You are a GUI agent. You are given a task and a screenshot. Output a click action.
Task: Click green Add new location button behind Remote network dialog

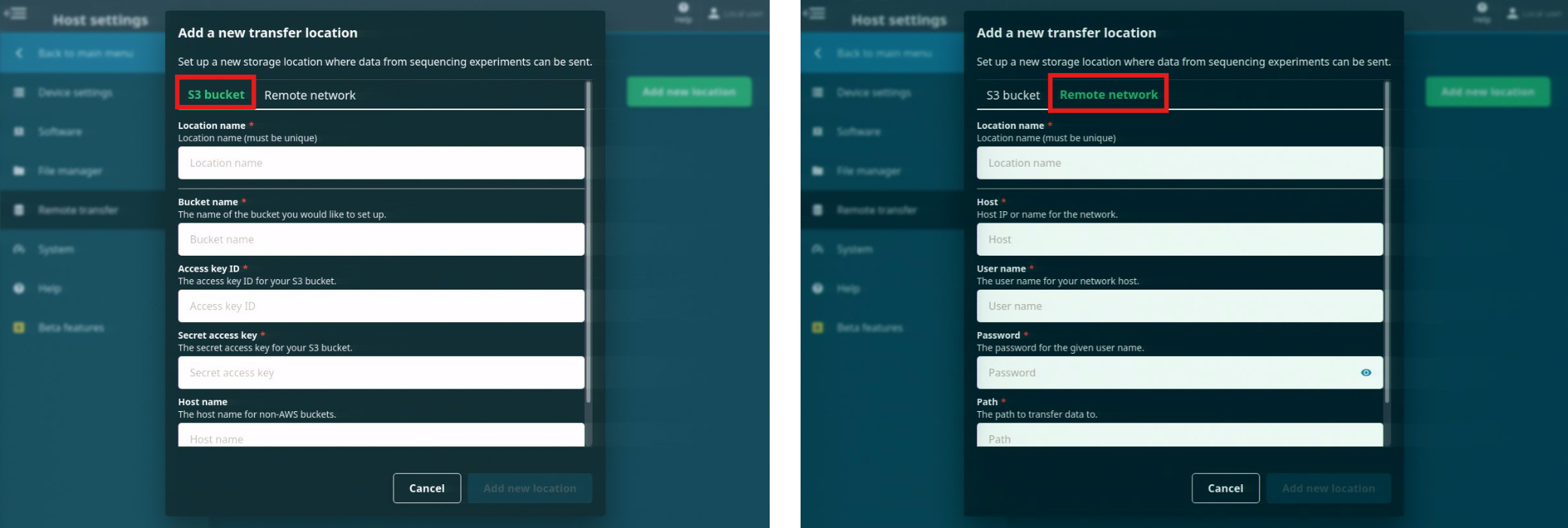pos(1488,91)
